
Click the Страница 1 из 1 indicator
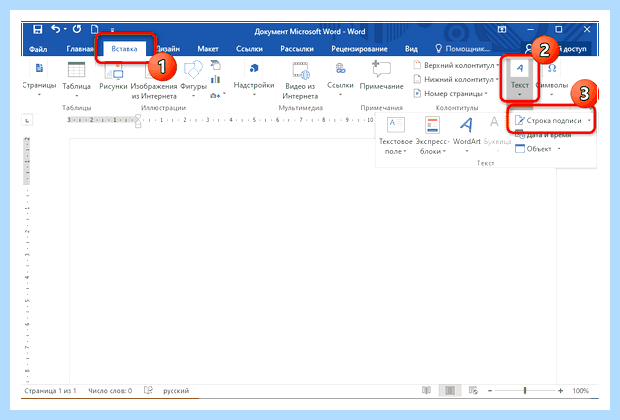click(50, 391)
